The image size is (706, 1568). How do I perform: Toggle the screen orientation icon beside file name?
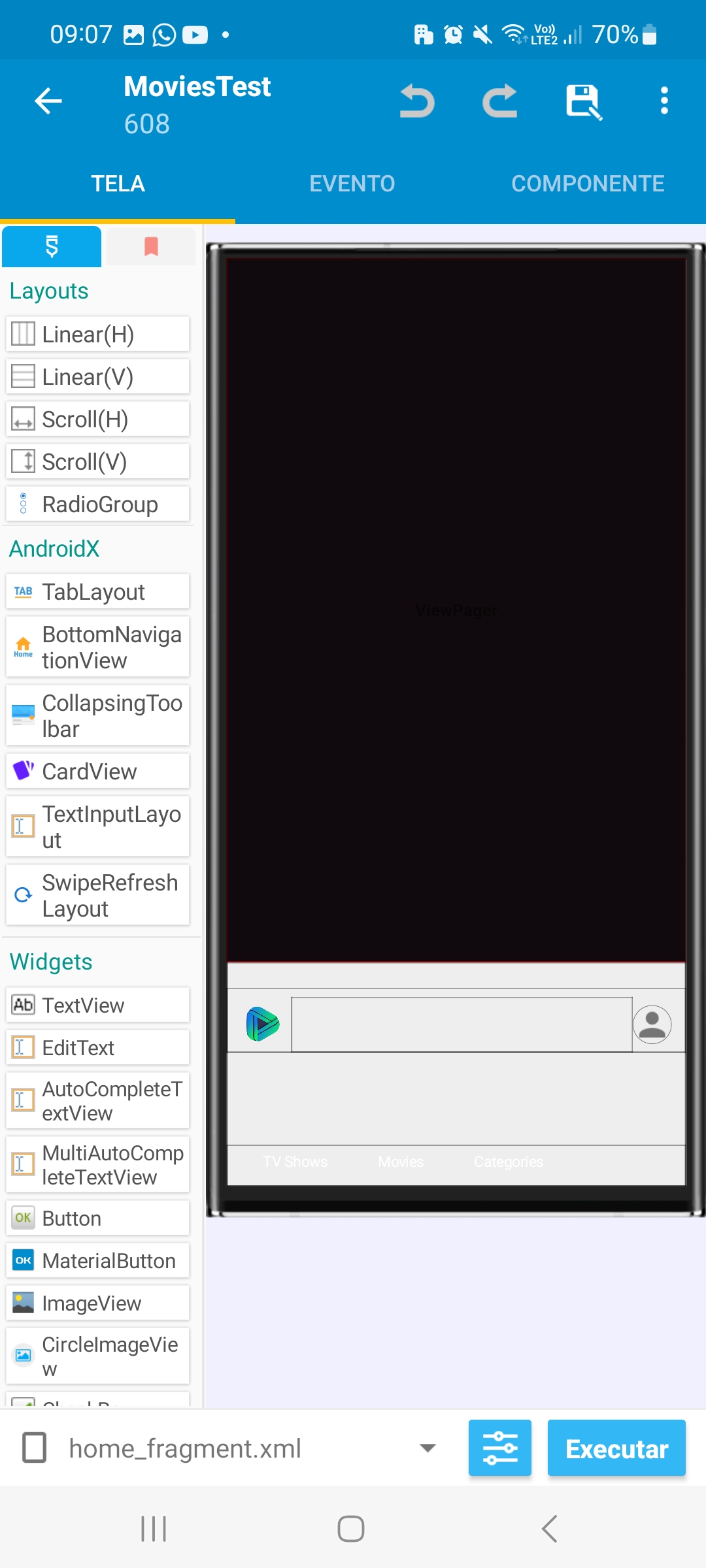coord(35,1447)
